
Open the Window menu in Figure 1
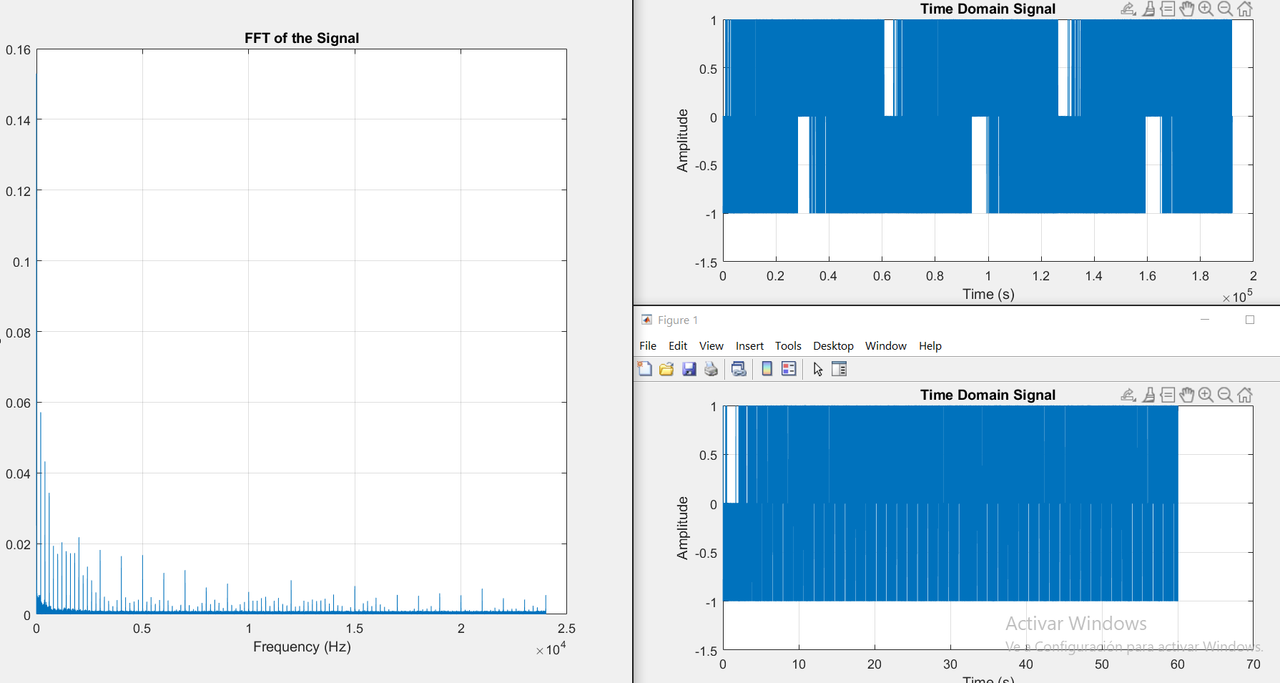(886, 346)
